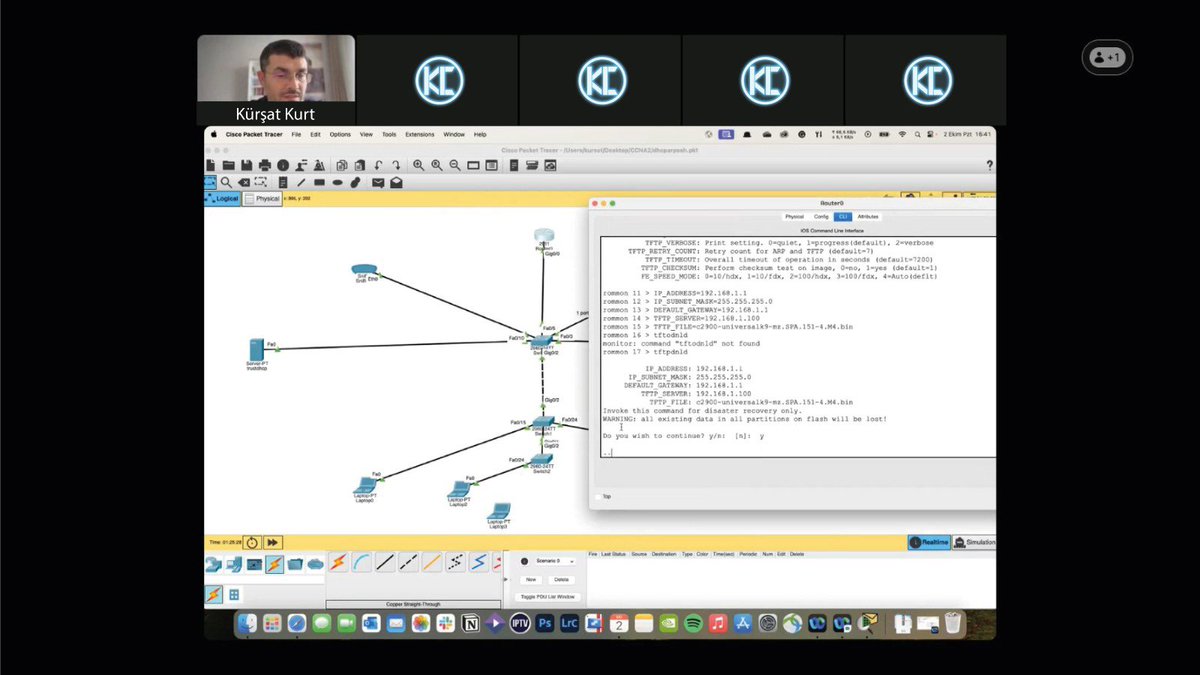
Task: Select the Server-PT device on the canvas
Action: [257, 350]
